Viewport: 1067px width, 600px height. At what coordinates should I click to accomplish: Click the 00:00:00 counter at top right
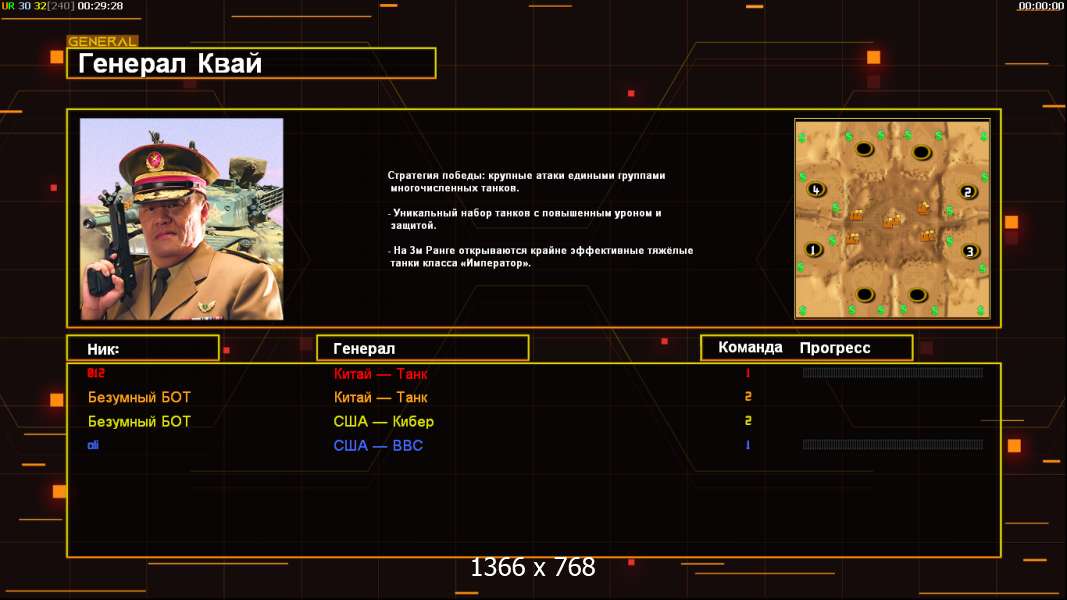click(1040, 5)
